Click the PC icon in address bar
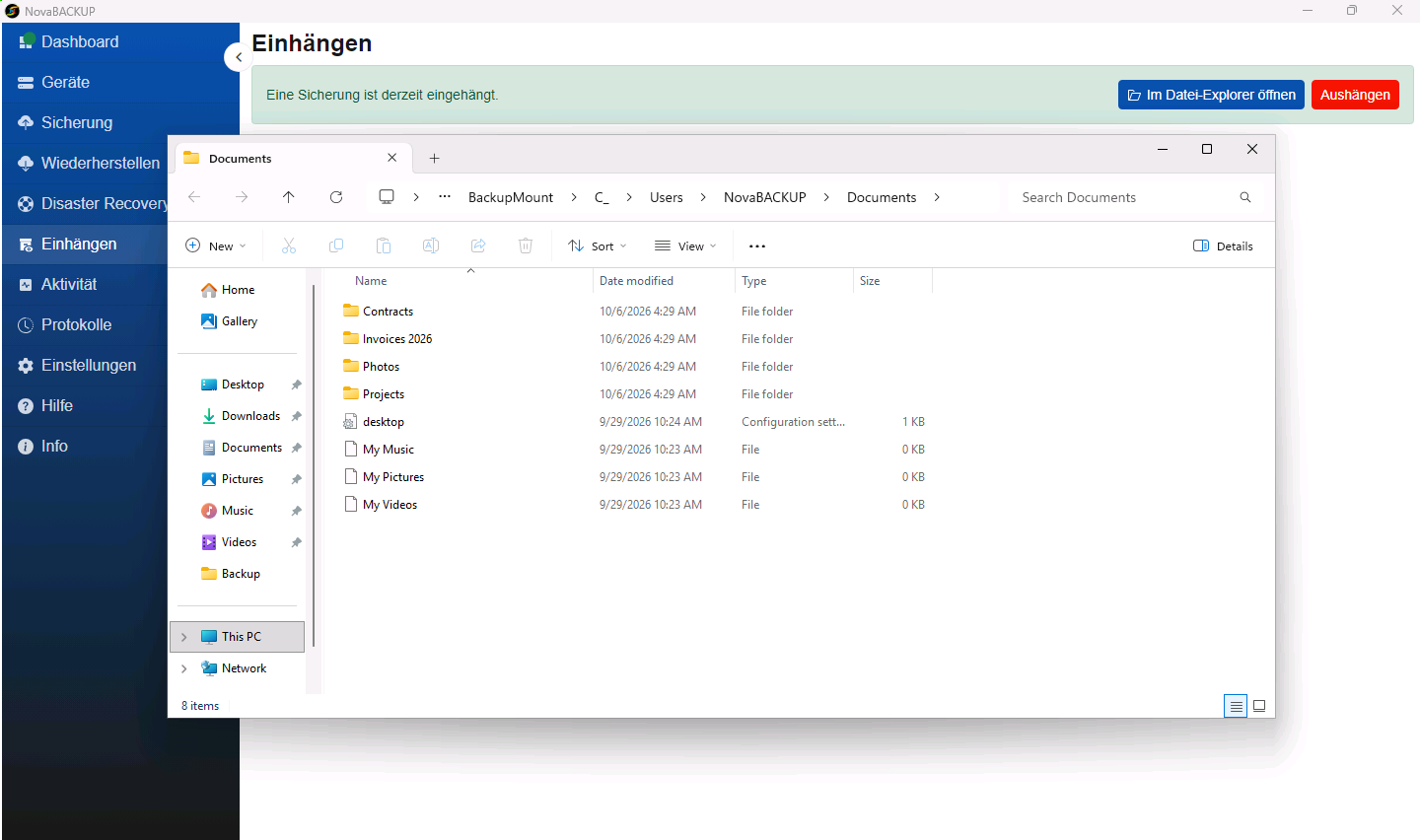This screenshot has width=1420, height=840. tap(387, 197)
